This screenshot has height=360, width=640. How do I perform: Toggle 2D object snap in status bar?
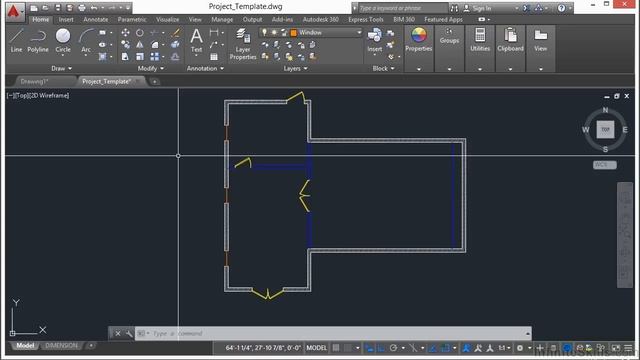(445, 348)
